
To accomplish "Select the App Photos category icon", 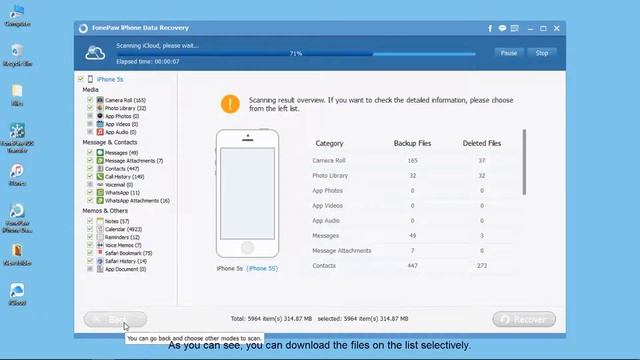I will pos(100,116).
